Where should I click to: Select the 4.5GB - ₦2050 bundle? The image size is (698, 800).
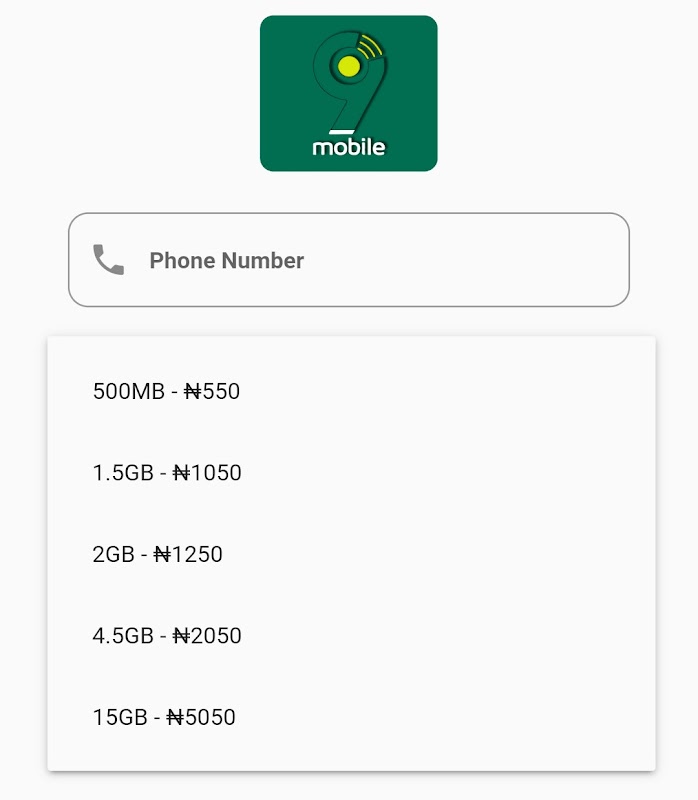click(351, 636)
